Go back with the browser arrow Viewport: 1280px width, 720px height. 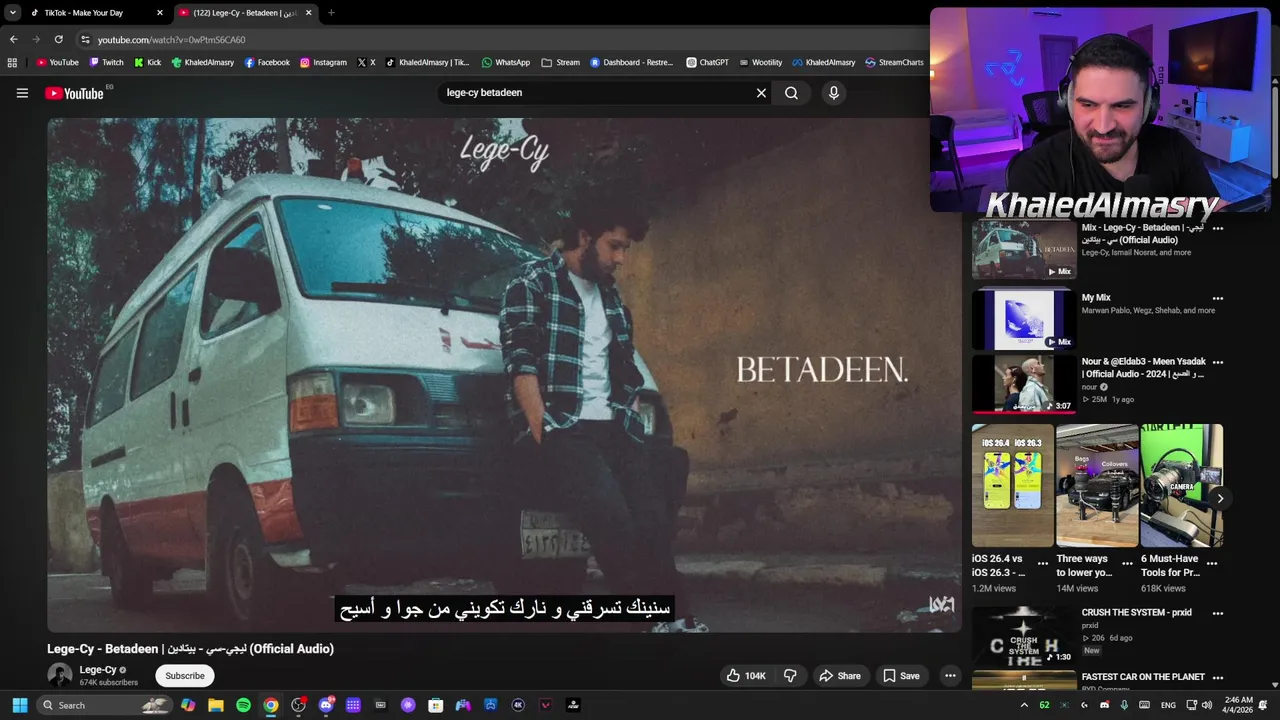click(13, 40)
